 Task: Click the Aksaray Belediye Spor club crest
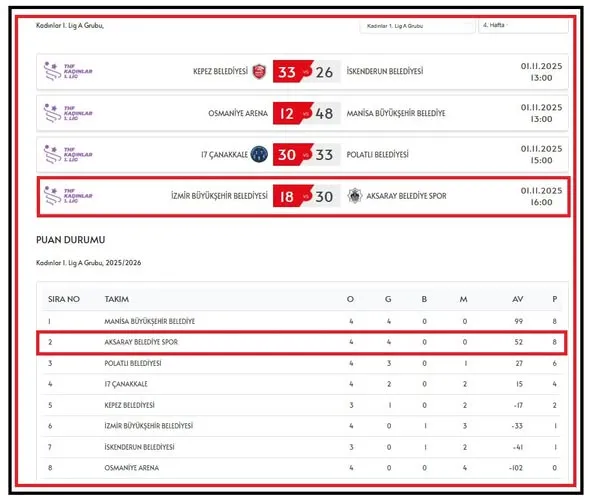pos(354,196)
